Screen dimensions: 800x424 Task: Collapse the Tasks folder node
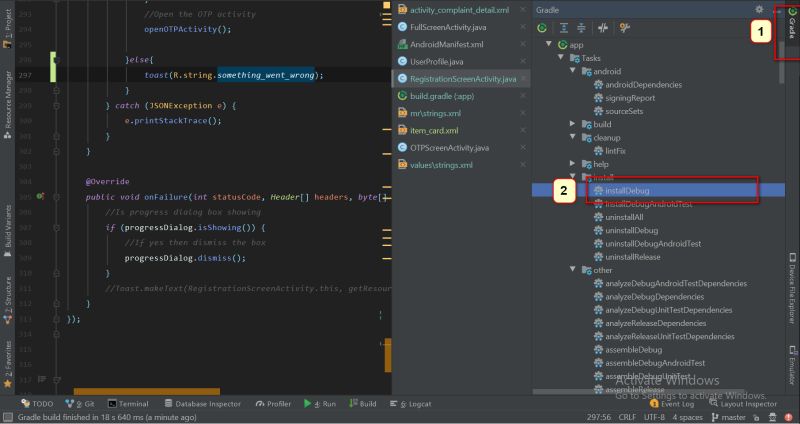[x=561, y=58]
